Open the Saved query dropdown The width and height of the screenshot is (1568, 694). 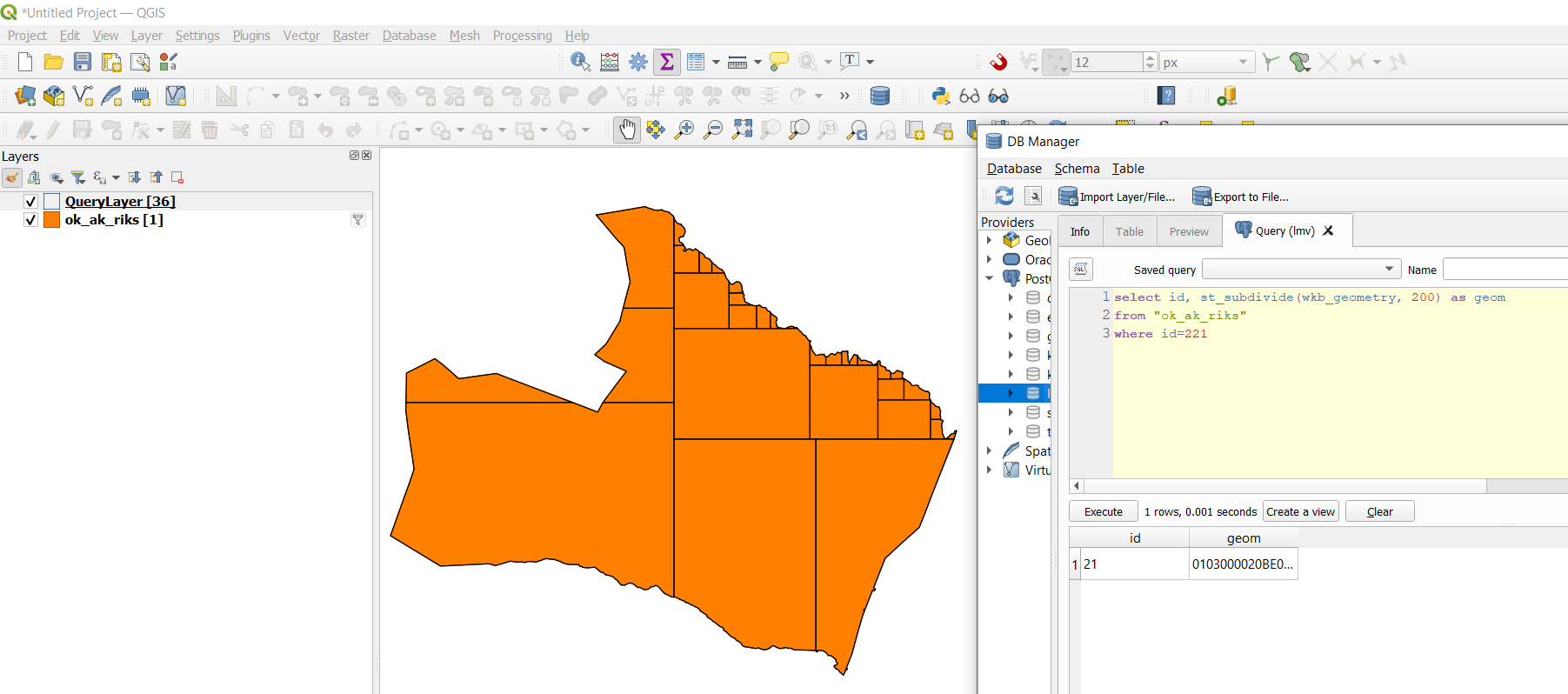[x=1301, y=269]
